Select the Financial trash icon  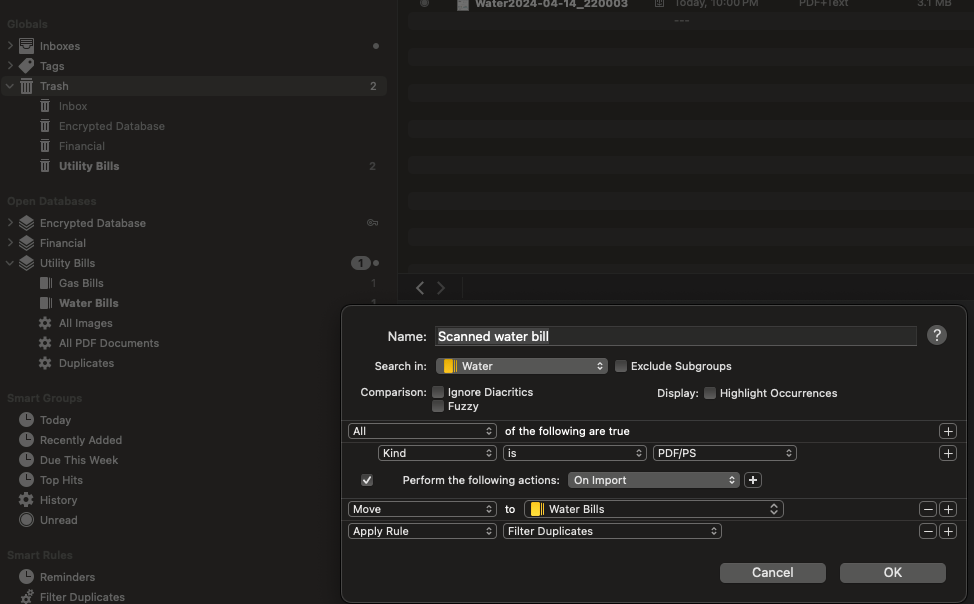pyautogui.click(x=45, y=145)
